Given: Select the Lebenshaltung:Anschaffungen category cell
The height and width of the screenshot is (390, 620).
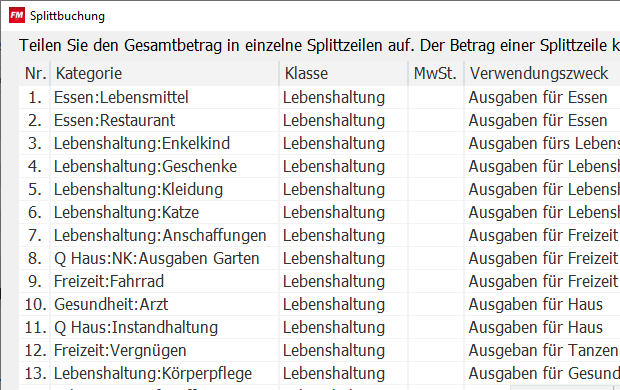Looking at the screenshot, I should (164, 235).
